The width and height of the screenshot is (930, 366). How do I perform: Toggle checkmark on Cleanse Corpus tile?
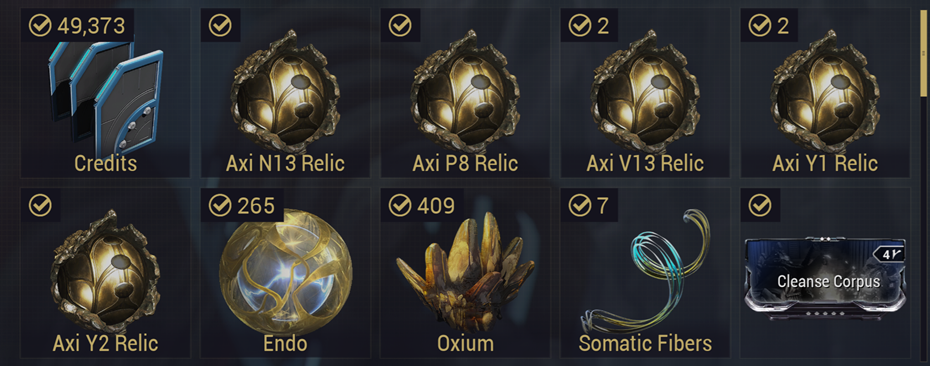pos(760,205)
